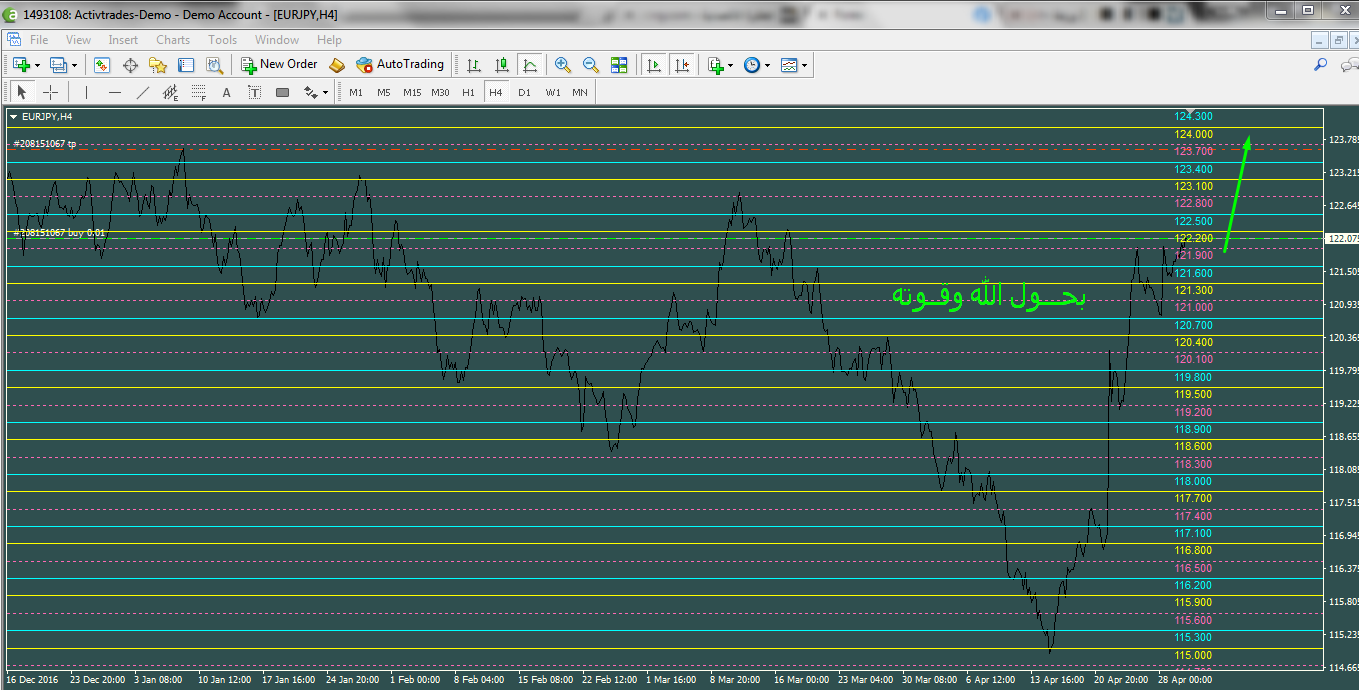The image size is (1359, 690).
Task: Select the horizontal line drawing tool
Action: click(114, 92)
